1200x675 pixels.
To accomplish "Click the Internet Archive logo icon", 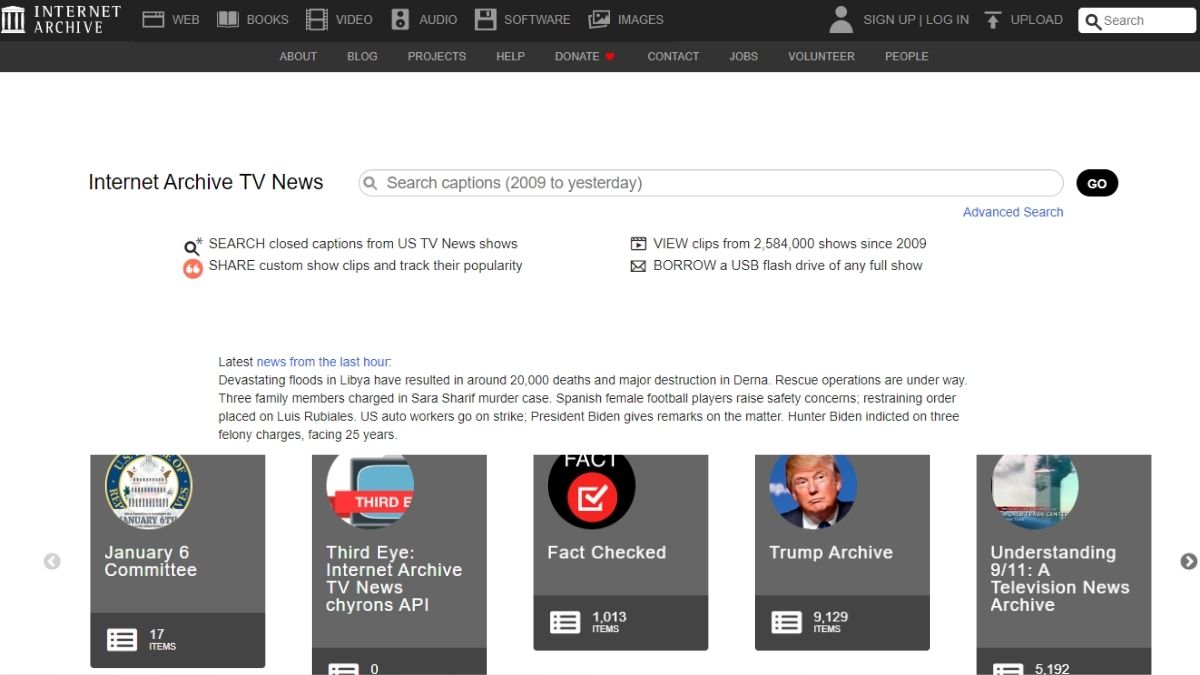I will (14, 20).
